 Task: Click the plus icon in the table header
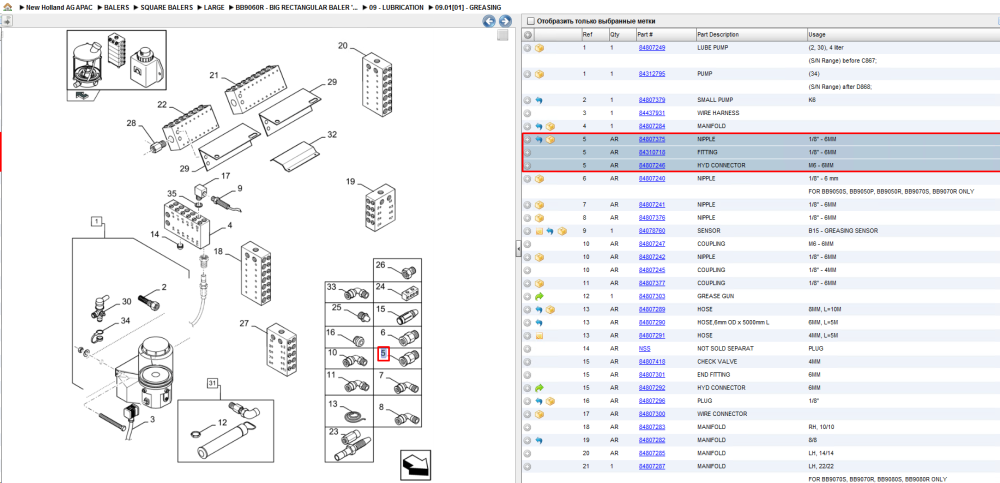tap(527, 34)
